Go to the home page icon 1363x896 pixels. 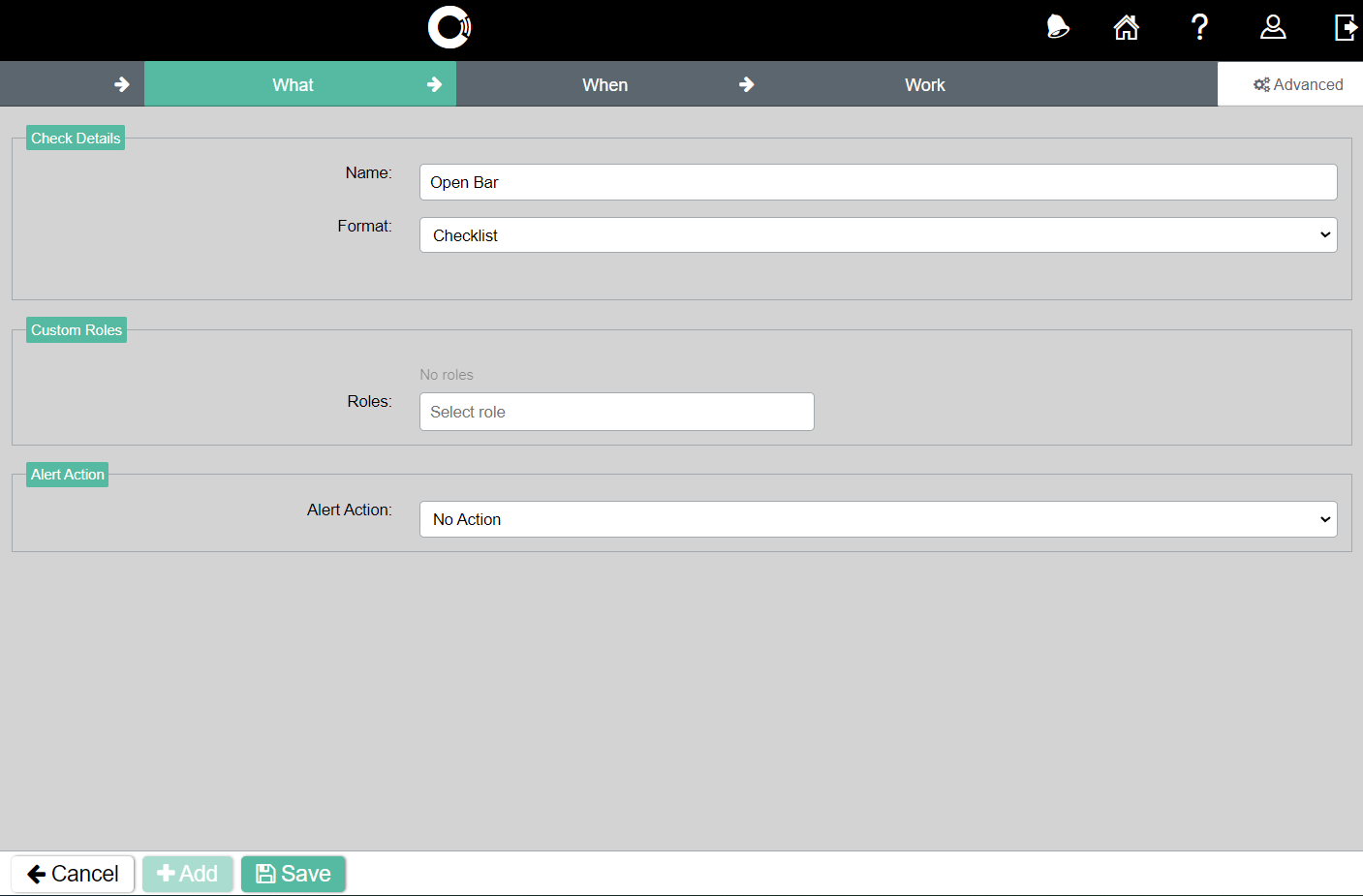click(1126, 27)
